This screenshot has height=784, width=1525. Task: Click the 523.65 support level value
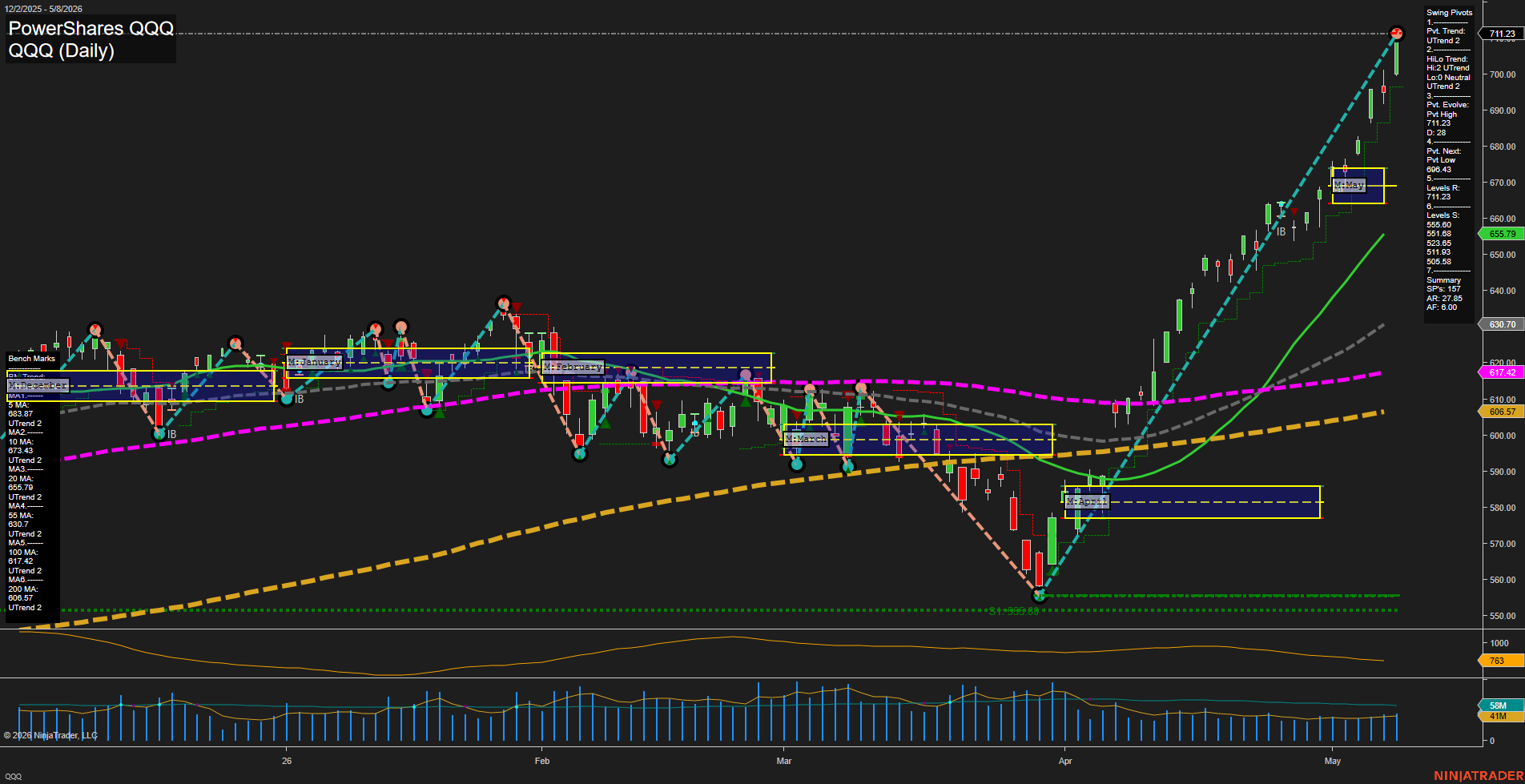tap(1438, 243)
